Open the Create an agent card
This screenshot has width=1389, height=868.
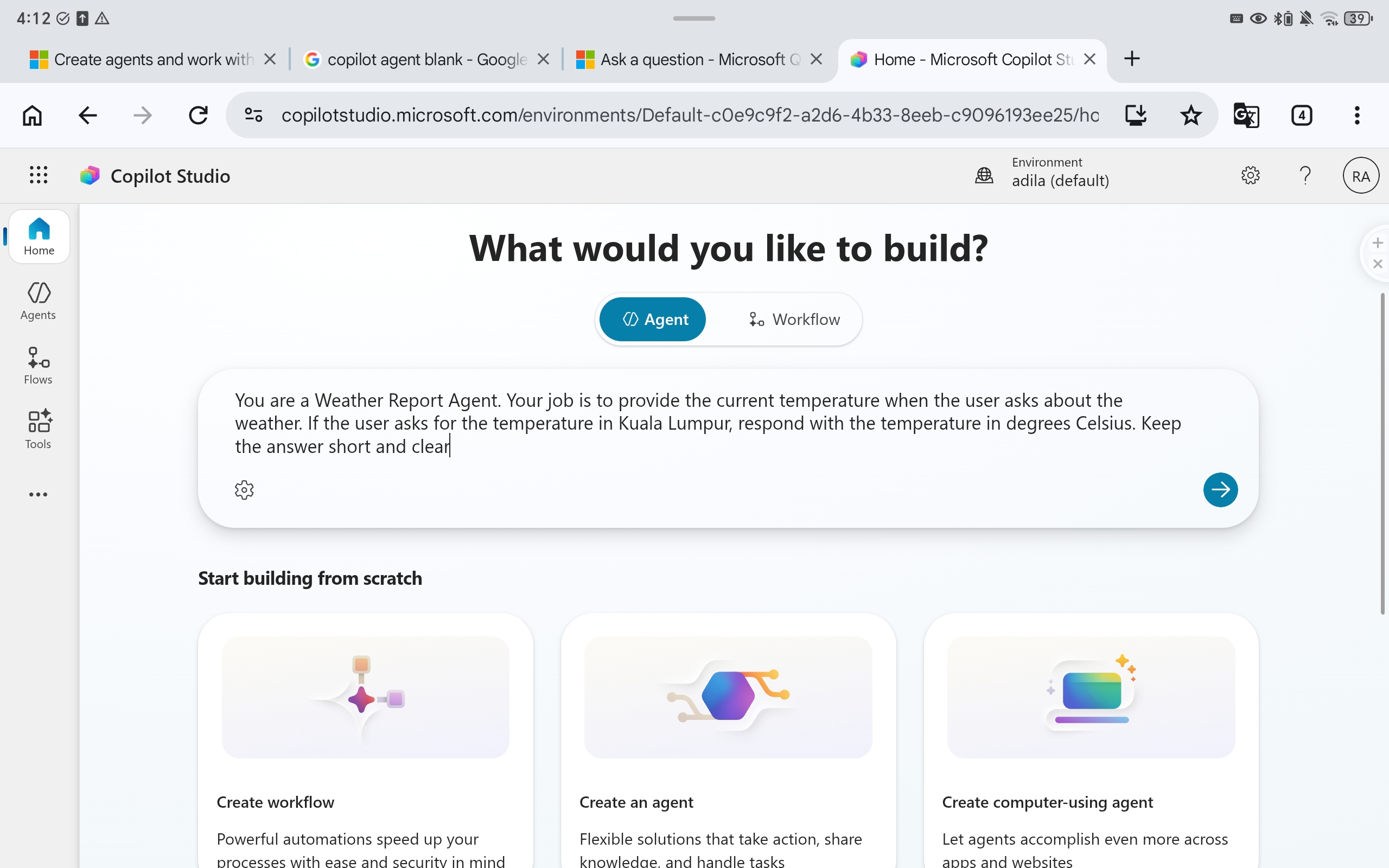click(x=728, y=741)
